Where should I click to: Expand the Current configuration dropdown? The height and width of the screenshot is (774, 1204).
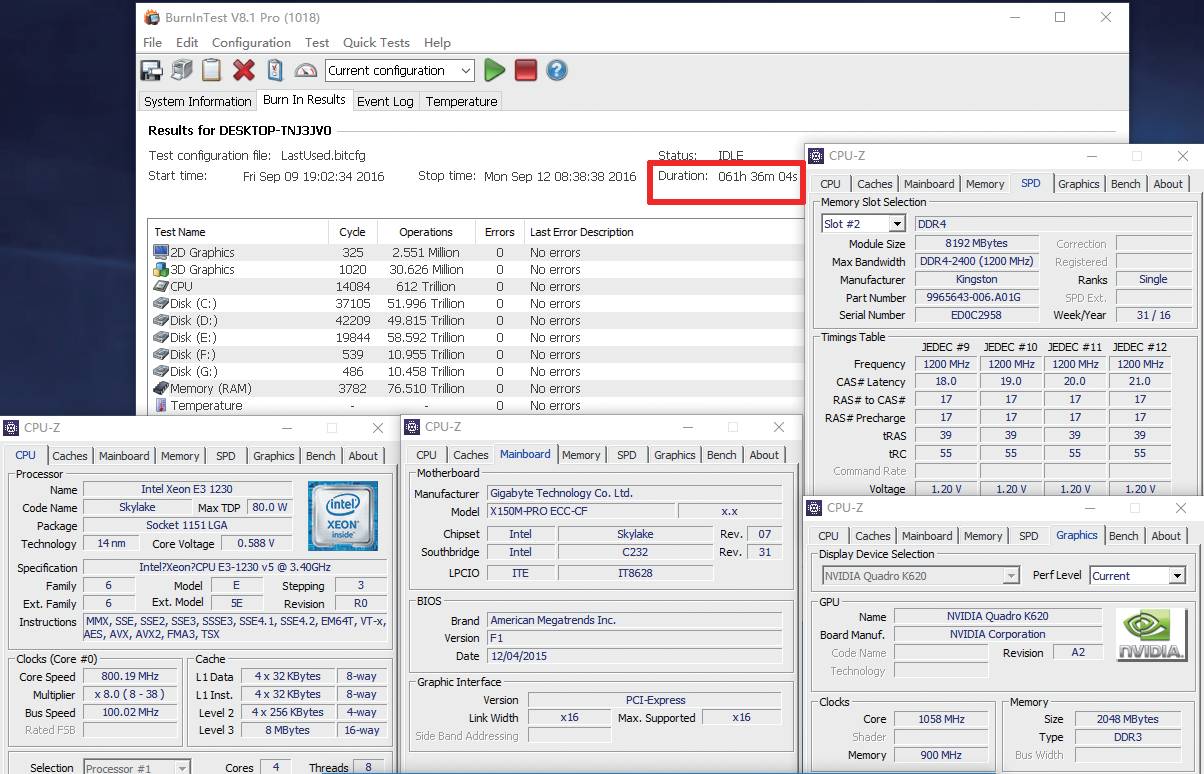coord(466,70)
